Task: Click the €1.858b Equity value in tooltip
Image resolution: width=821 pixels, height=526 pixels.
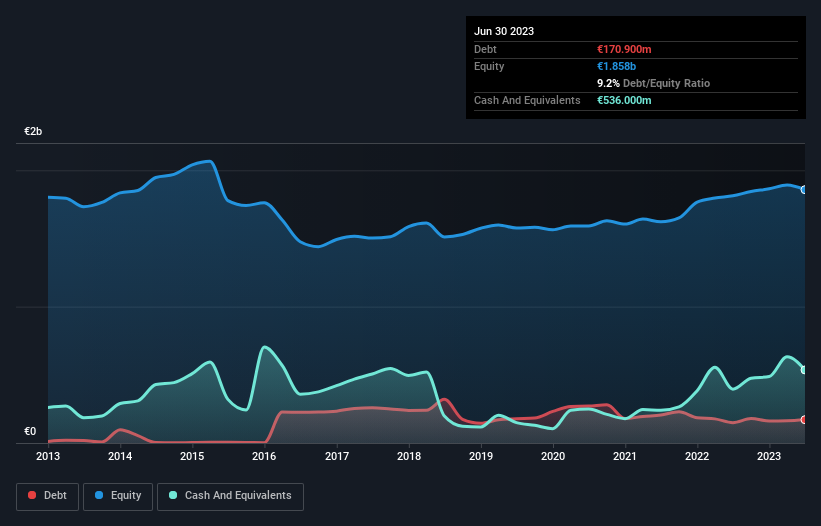Action: click(616, 66)
